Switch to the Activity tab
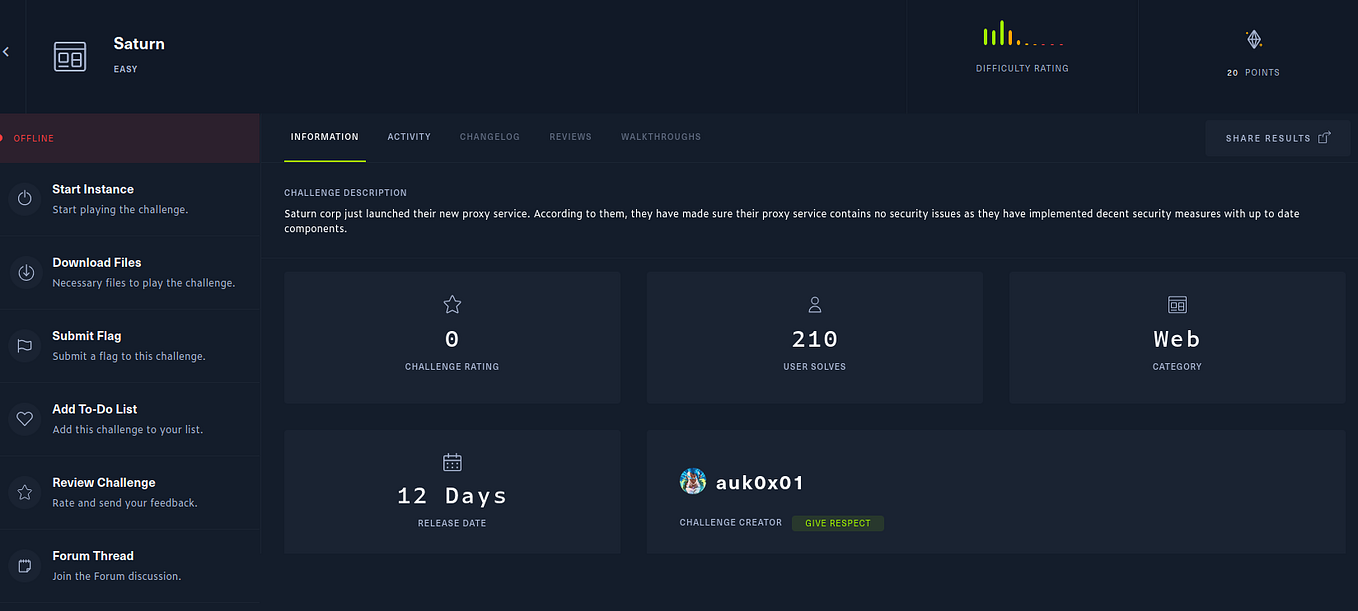 click(x=408, y=137)
